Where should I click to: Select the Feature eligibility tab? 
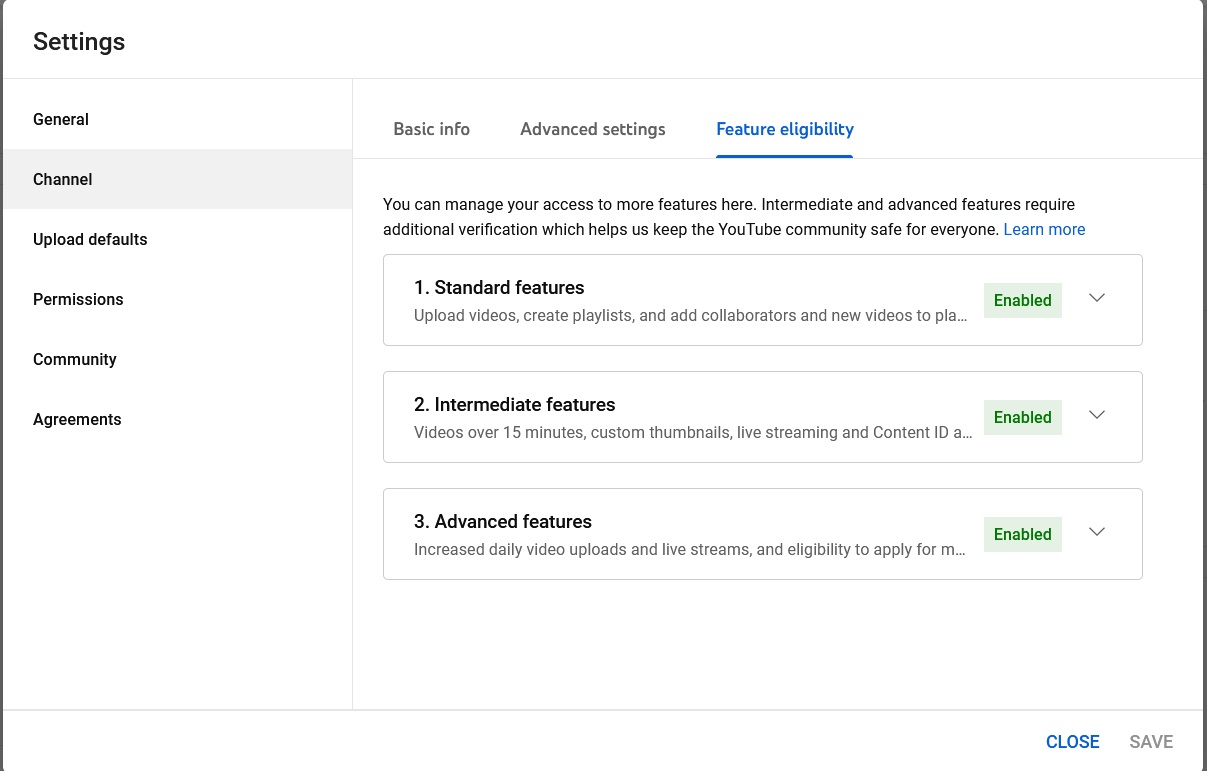pyautogui.click(x=785, y=129)
